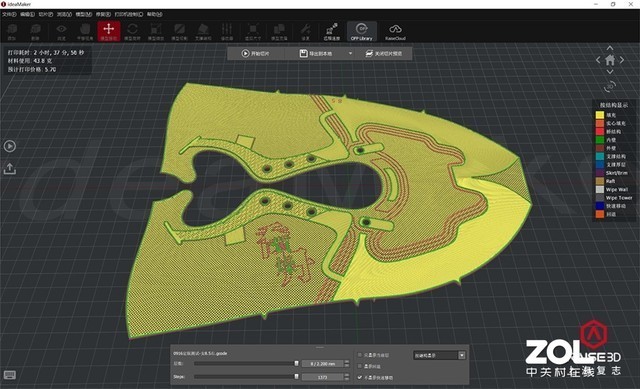Uncheck the checked travel-moves checkbox
The image size is (640, 389).
coord(360,378)
